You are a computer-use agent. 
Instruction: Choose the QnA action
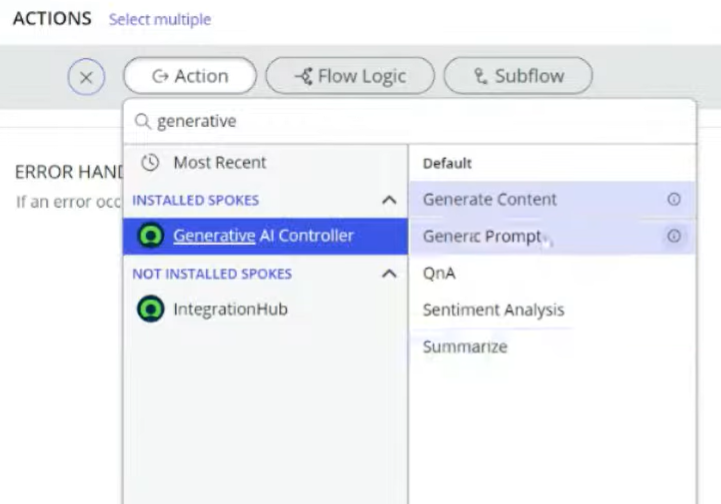pos(552,273)
